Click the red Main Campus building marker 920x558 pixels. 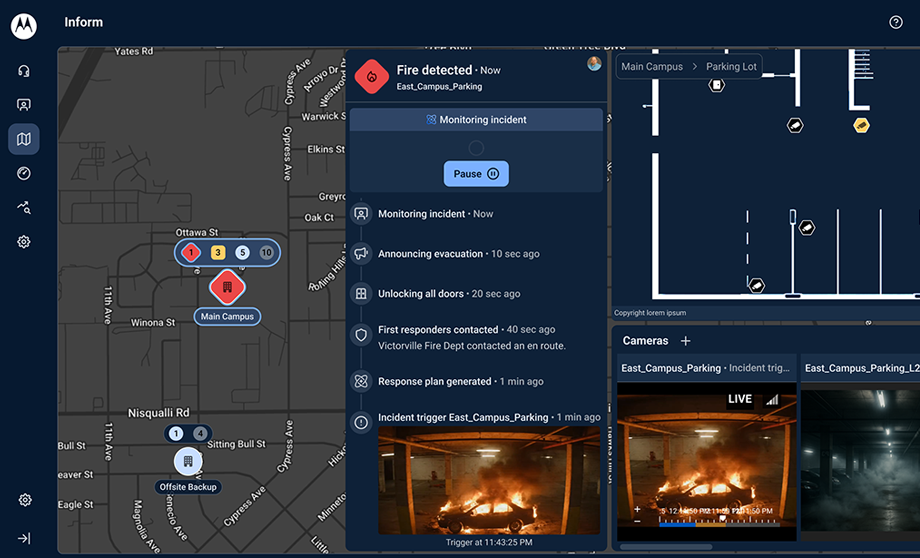coord(227,288)
